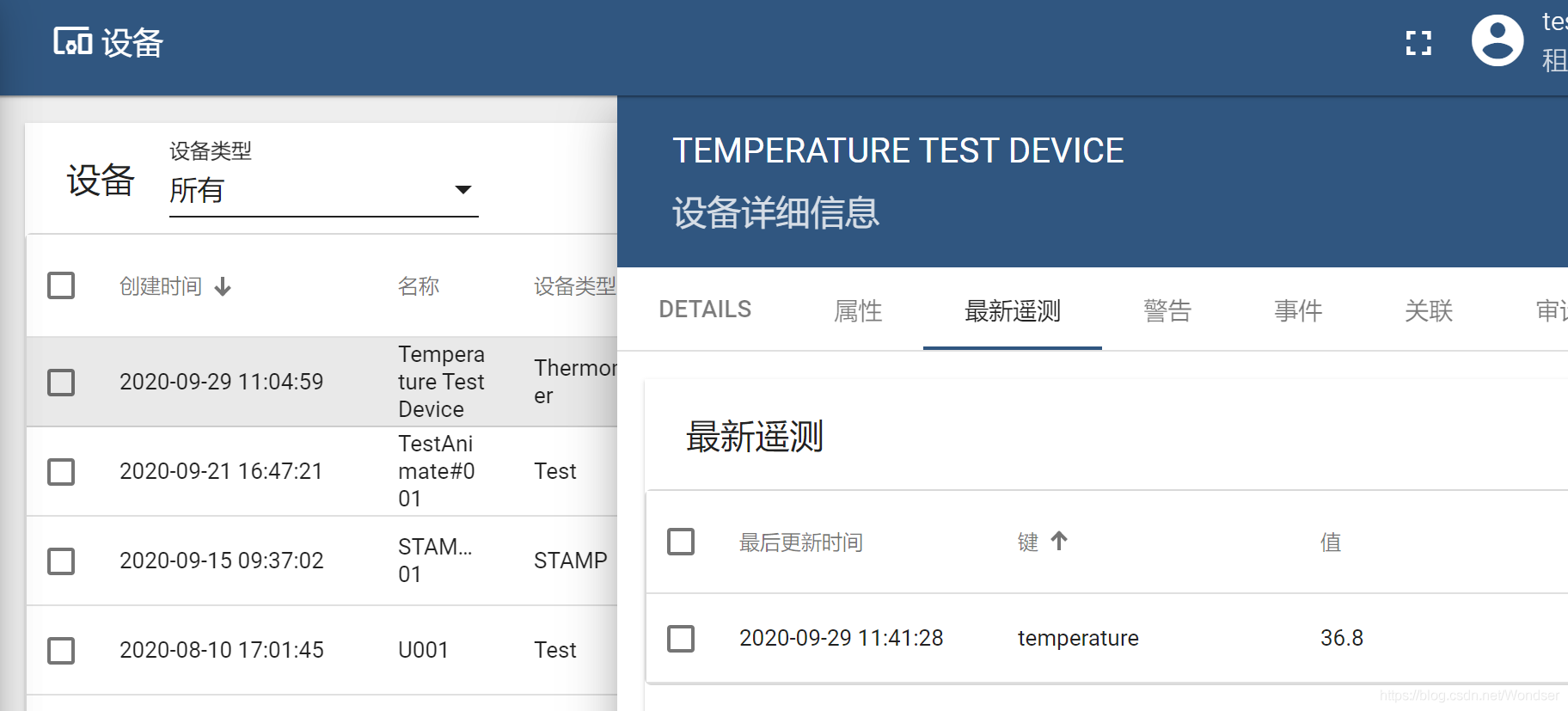Screen dimensions: 1568x711
Task: Switch to the DETAILS tab
Action: (705, 310)
